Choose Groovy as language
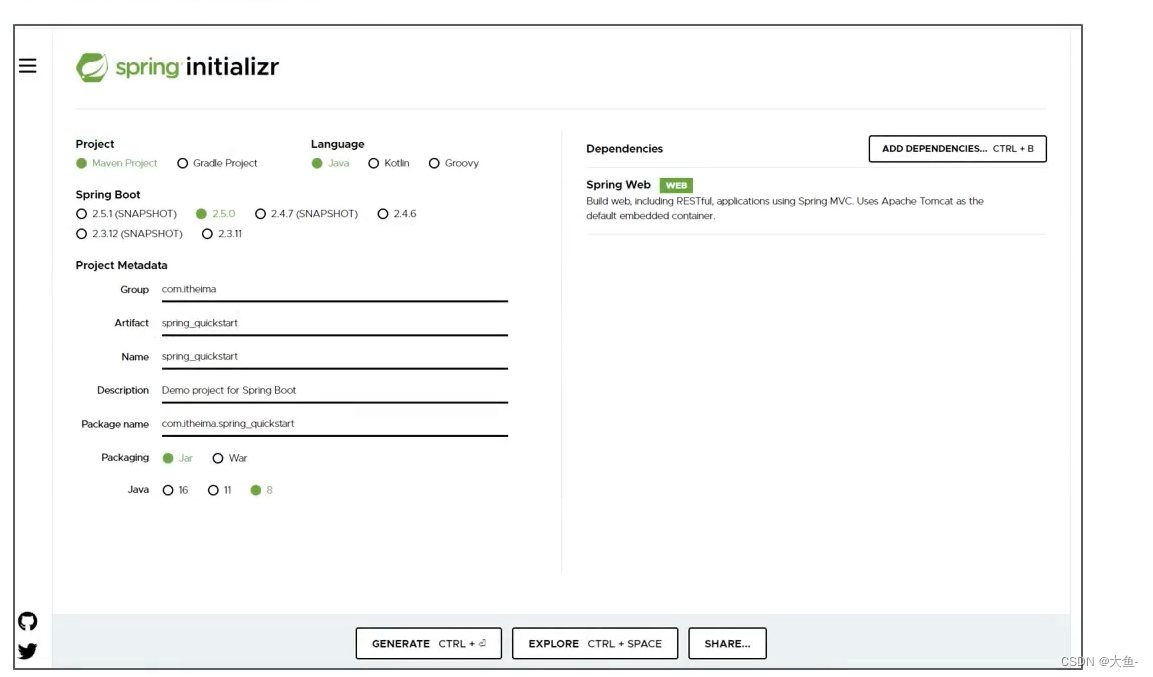 (x=454, y=163)
